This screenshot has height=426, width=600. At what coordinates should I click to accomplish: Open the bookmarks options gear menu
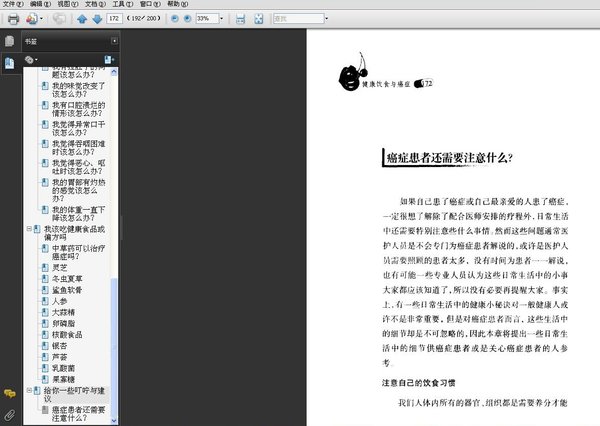click(31, 60)
